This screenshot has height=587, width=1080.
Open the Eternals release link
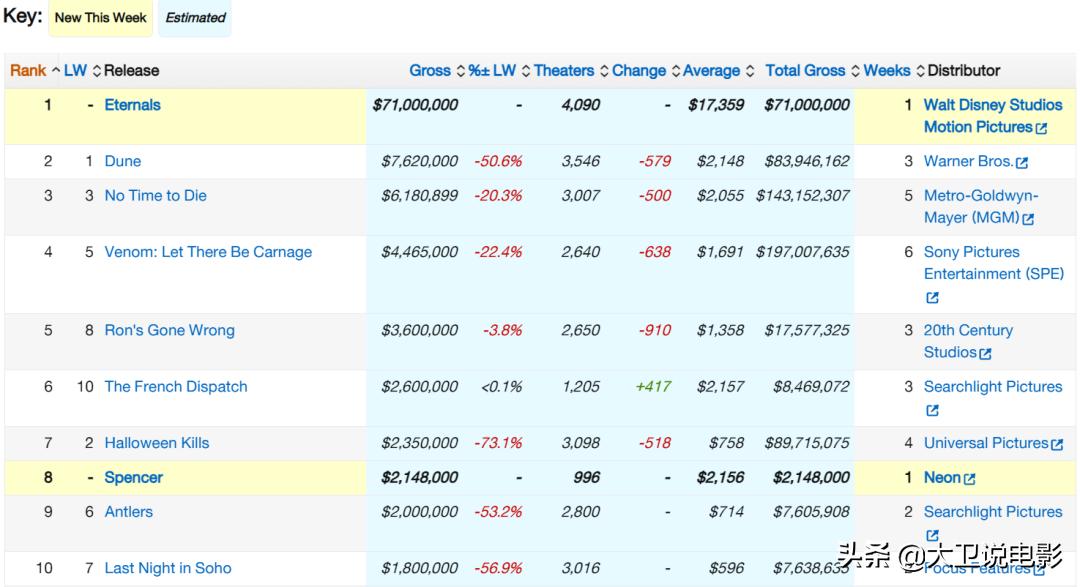(132, 105)
